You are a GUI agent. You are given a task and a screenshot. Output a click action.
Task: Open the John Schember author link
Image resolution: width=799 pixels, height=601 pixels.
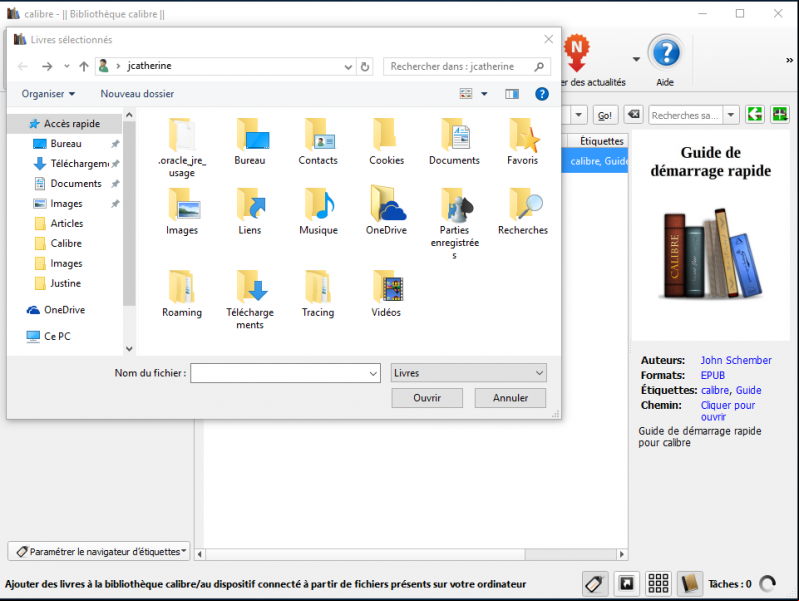click(x=736, y=360)
